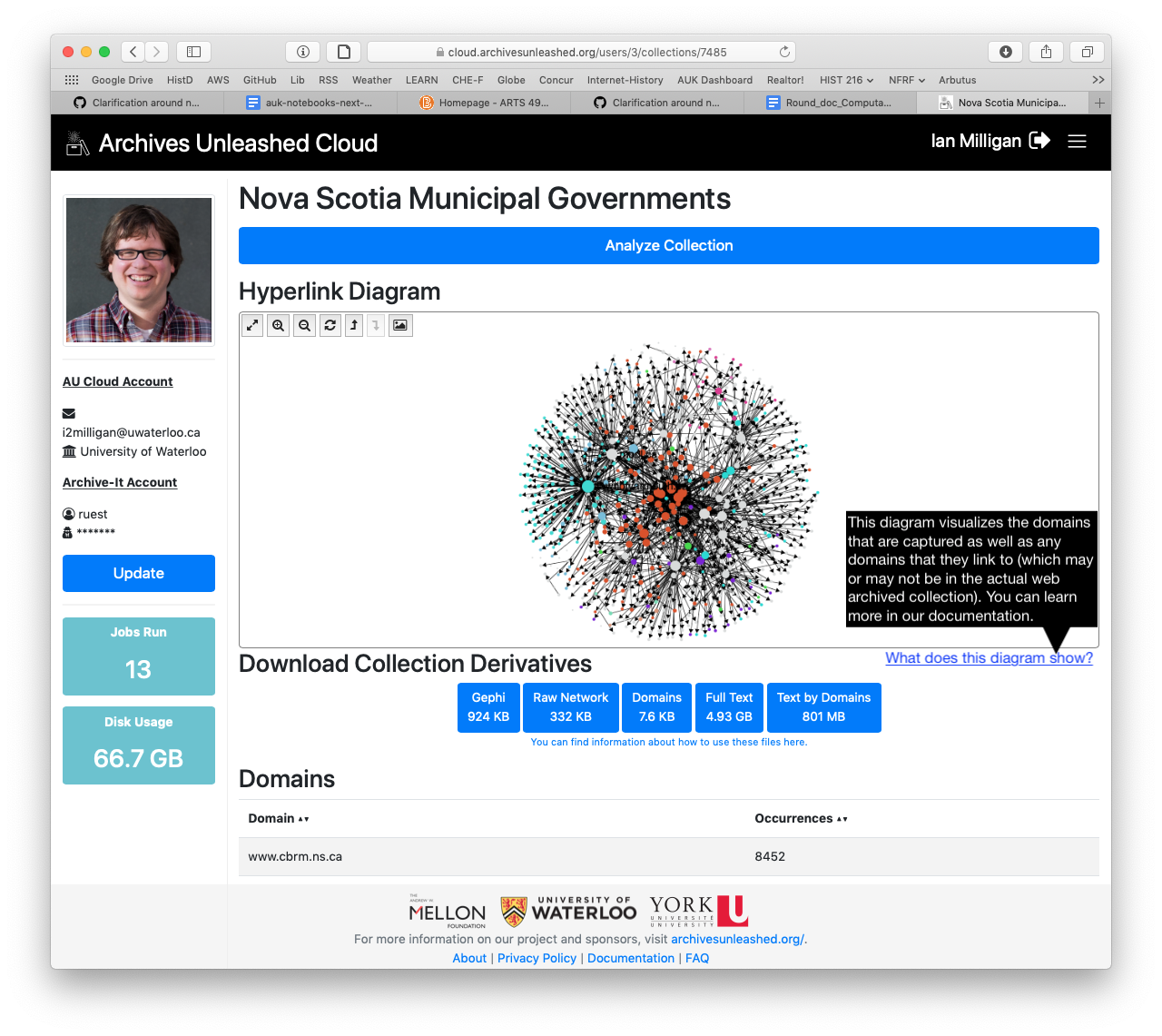The width and height of the screenshot is (1162, 1036).
Task: Switch to Homepage - ARTS 49 tab
Action: pyautogui.click(x=484, y=103)
